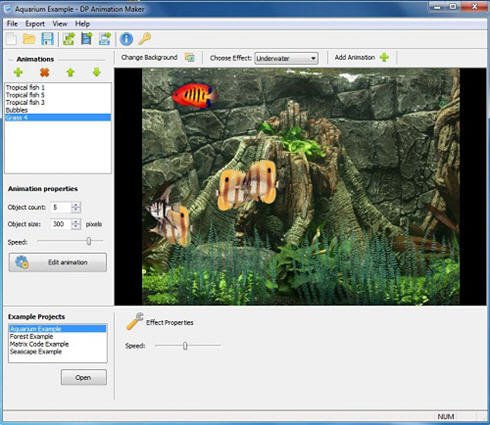
Task: Select Forest Example project
Action: click(58, 336)
